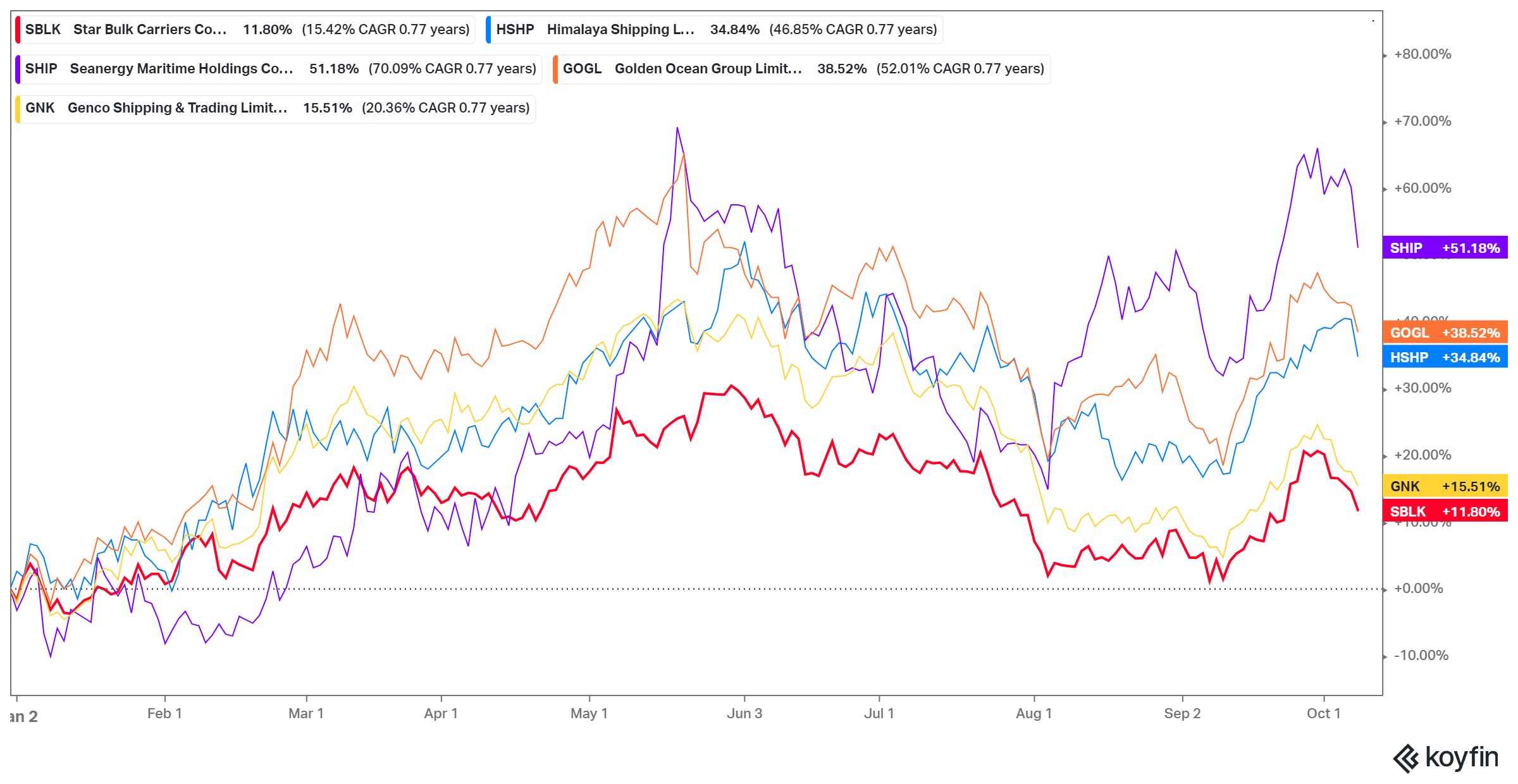1518x784 pixels.
Task: Select the Genco Shipping & Trading legend entry
Action: (x=177, y=108)
